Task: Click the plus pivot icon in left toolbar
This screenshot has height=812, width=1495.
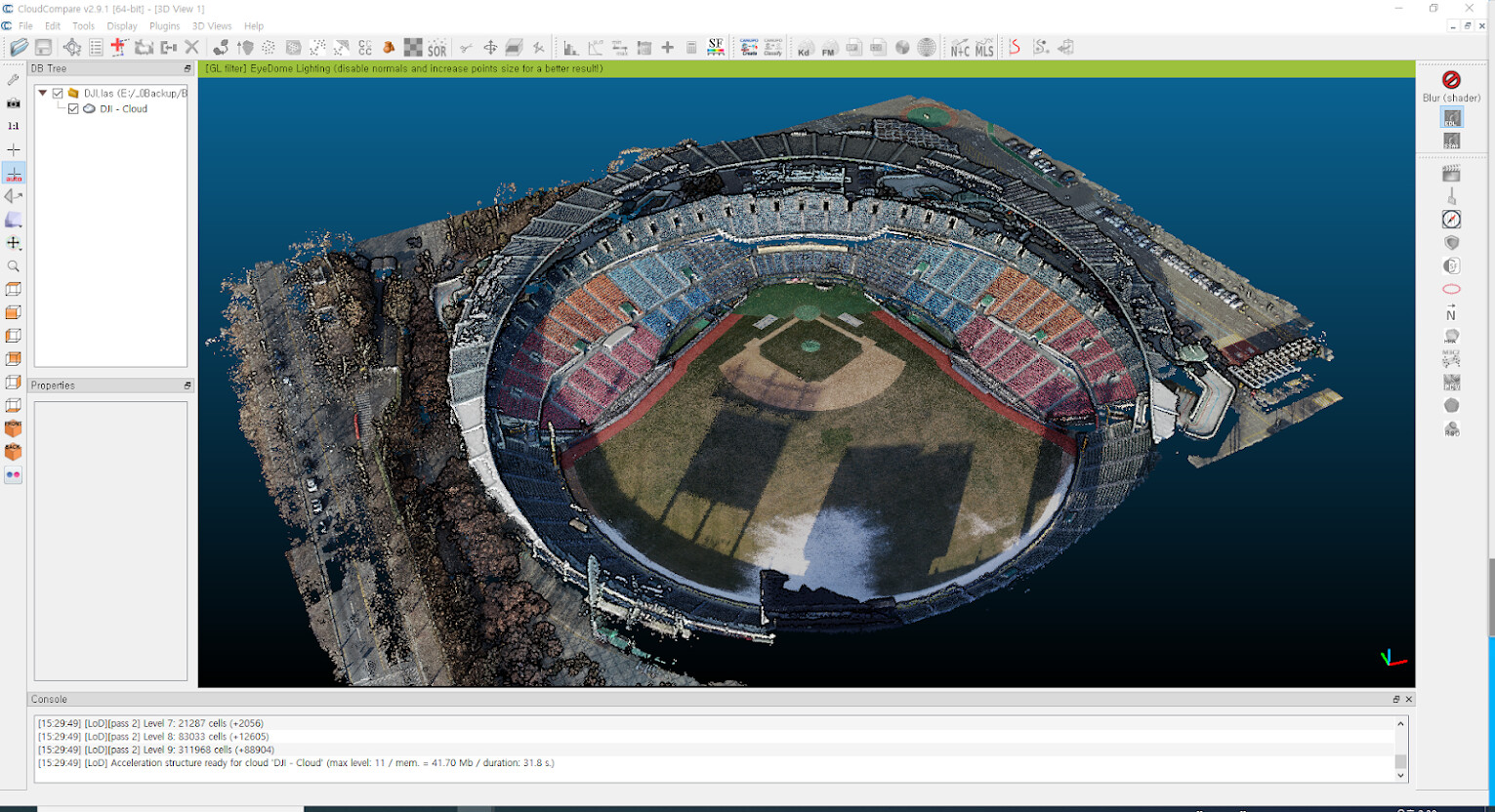Action: pos(14,149)
